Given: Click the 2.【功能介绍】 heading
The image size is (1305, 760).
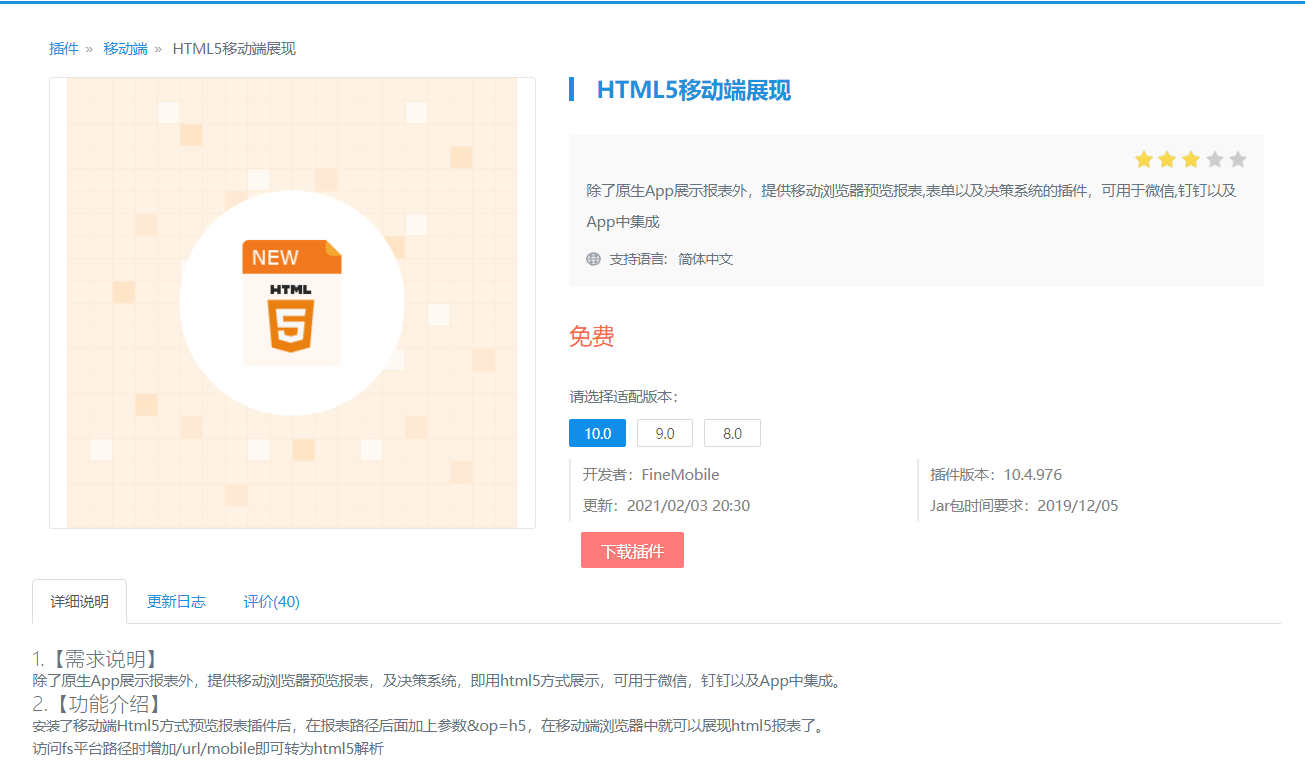Looking at the screenshot, I should pos(96,703).
